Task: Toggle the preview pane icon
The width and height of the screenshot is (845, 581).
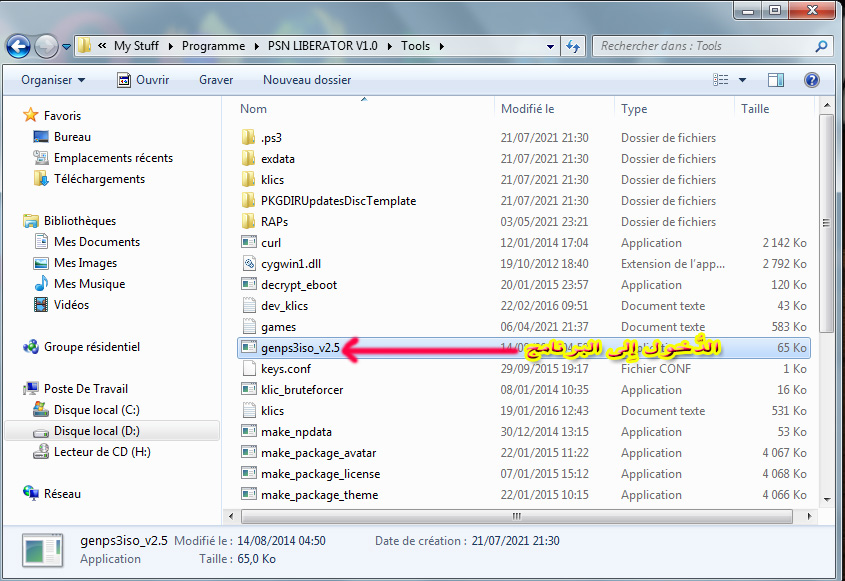Action: point(776,80)
